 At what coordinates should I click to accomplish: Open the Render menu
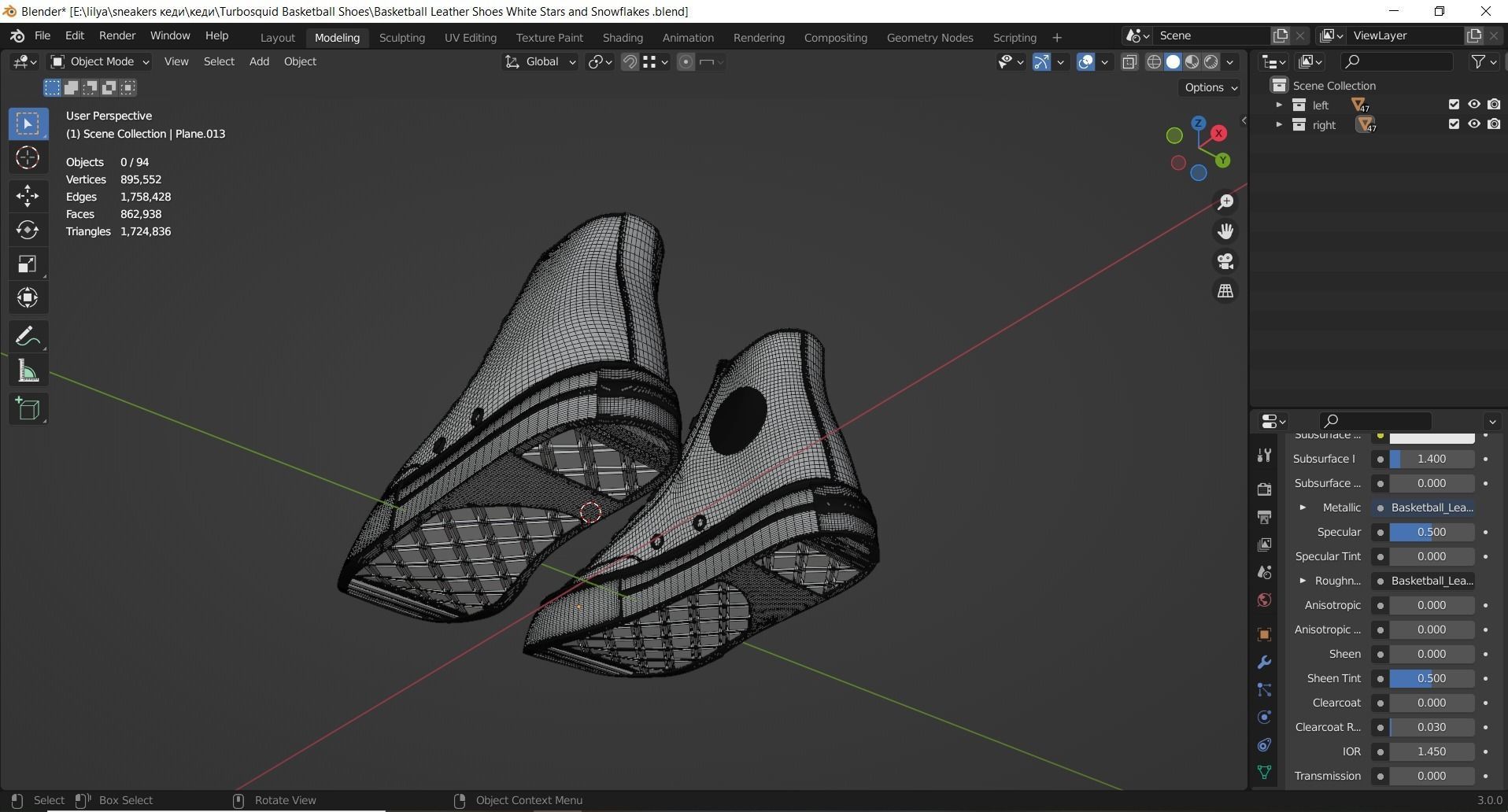click(116, 35)
